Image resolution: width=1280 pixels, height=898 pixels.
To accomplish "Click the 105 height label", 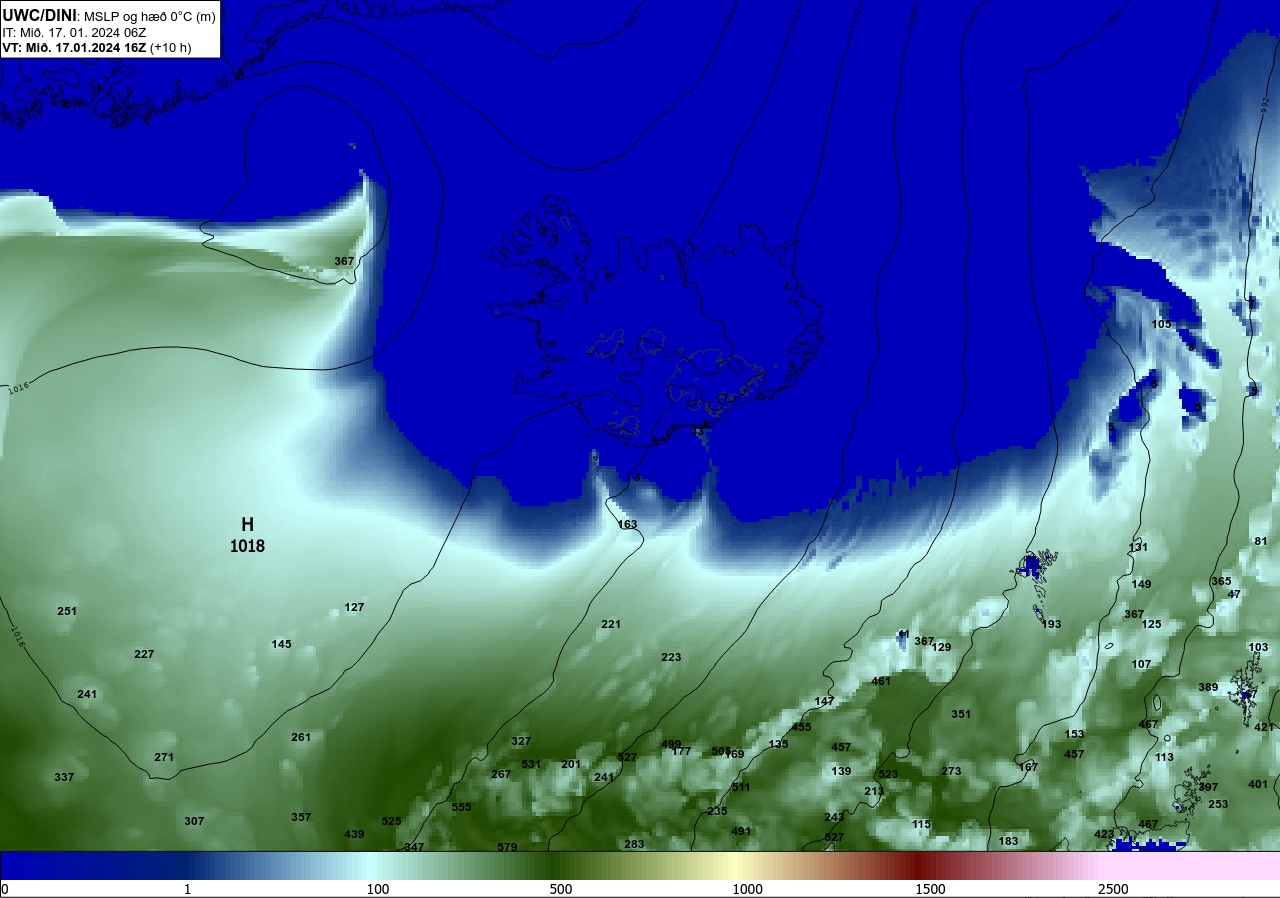I will click(x=1161, y=324).
